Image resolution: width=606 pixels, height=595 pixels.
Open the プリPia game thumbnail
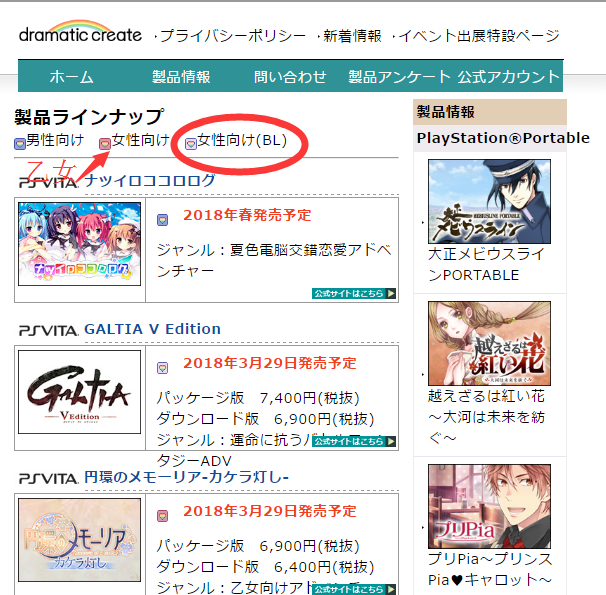click(x=489, y=506)
